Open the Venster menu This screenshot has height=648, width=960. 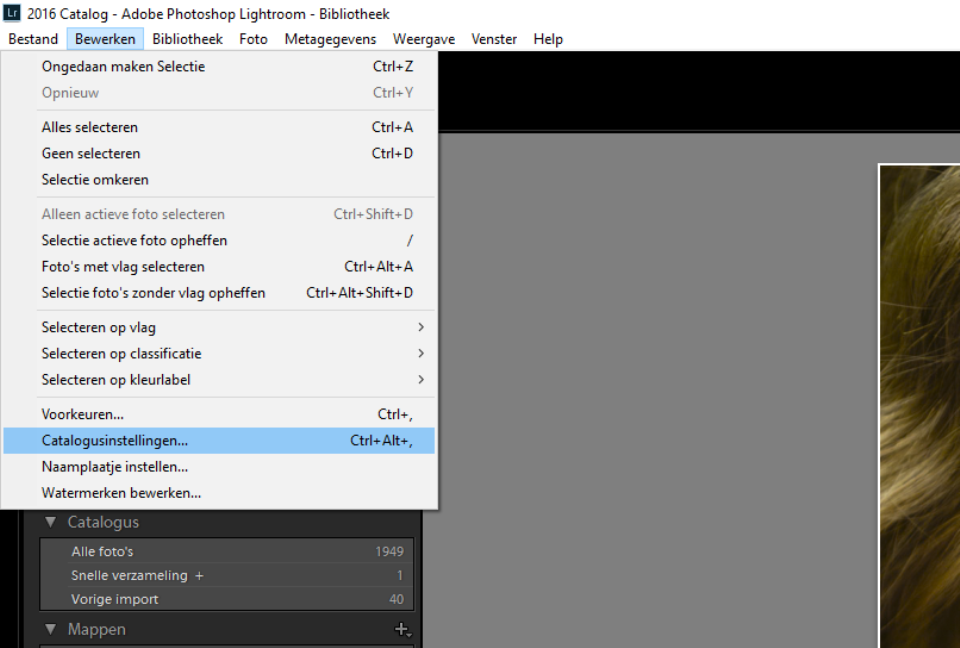(x=494, y=39)
